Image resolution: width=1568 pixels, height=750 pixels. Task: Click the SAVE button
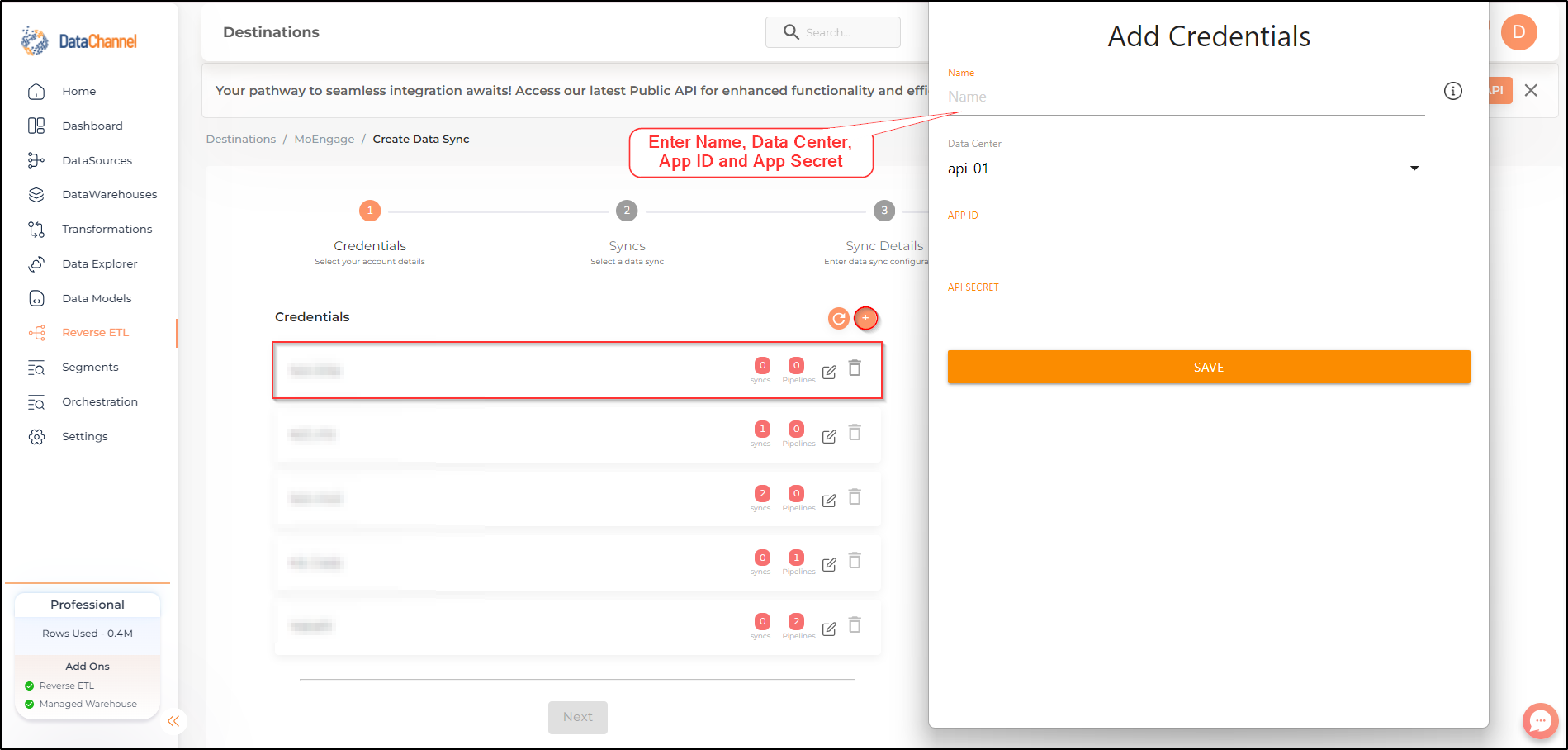coord(1209,367)
